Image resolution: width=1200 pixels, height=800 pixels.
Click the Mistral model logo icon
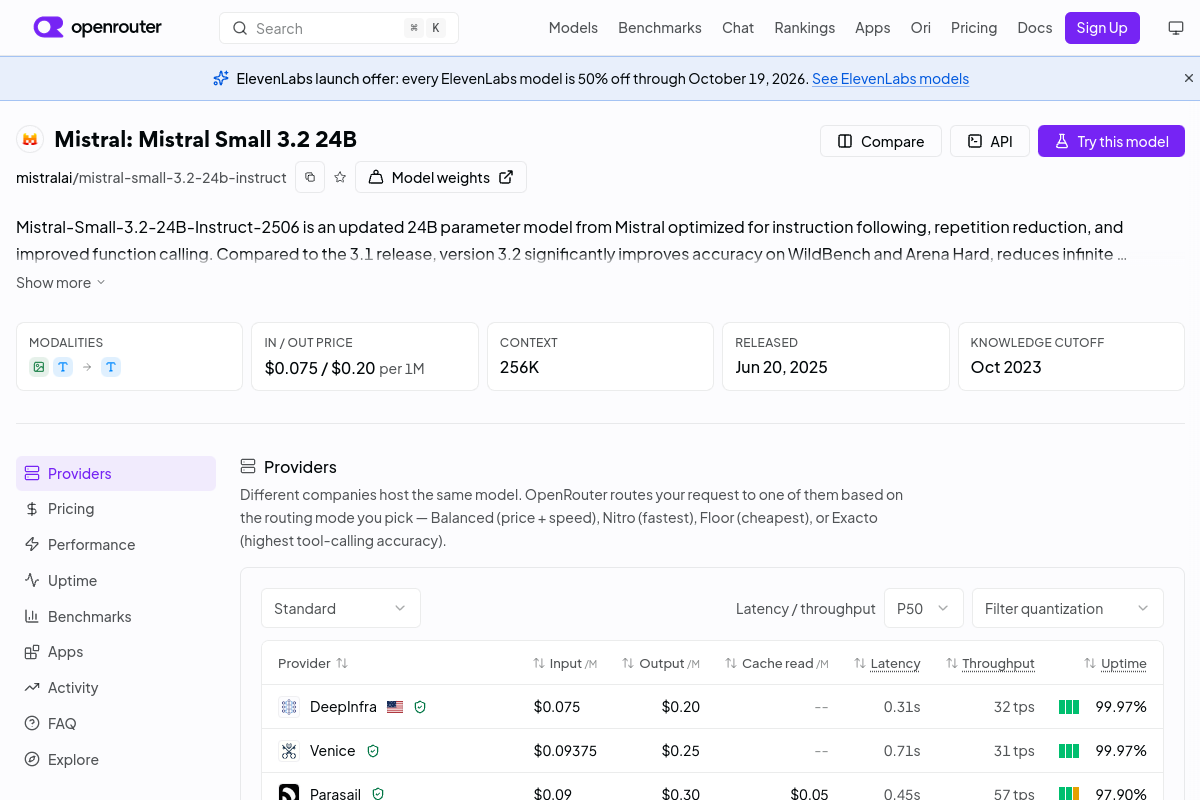click(30, 139)
